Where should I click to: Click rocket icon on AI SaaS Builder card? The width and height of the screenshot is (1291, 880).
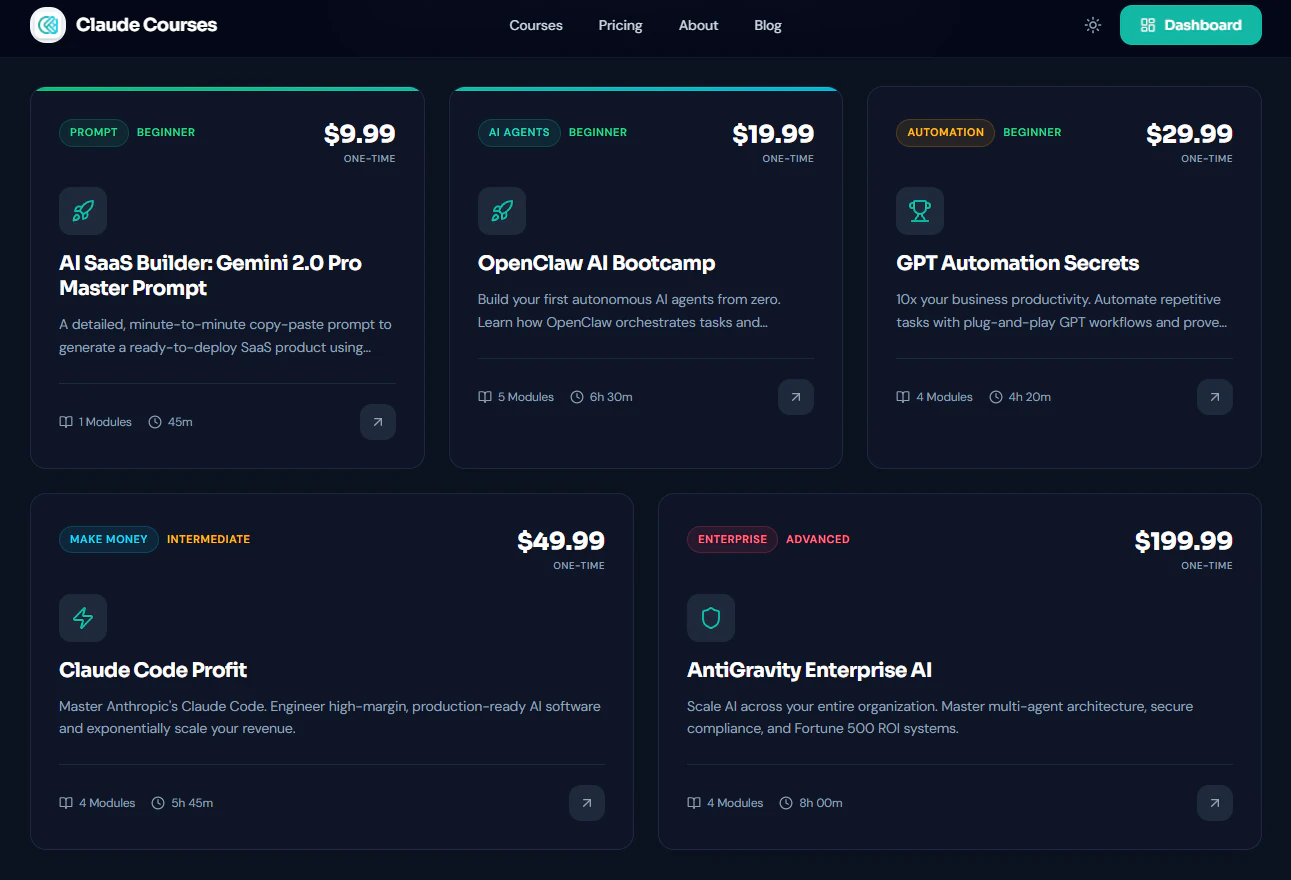[83, 211]
